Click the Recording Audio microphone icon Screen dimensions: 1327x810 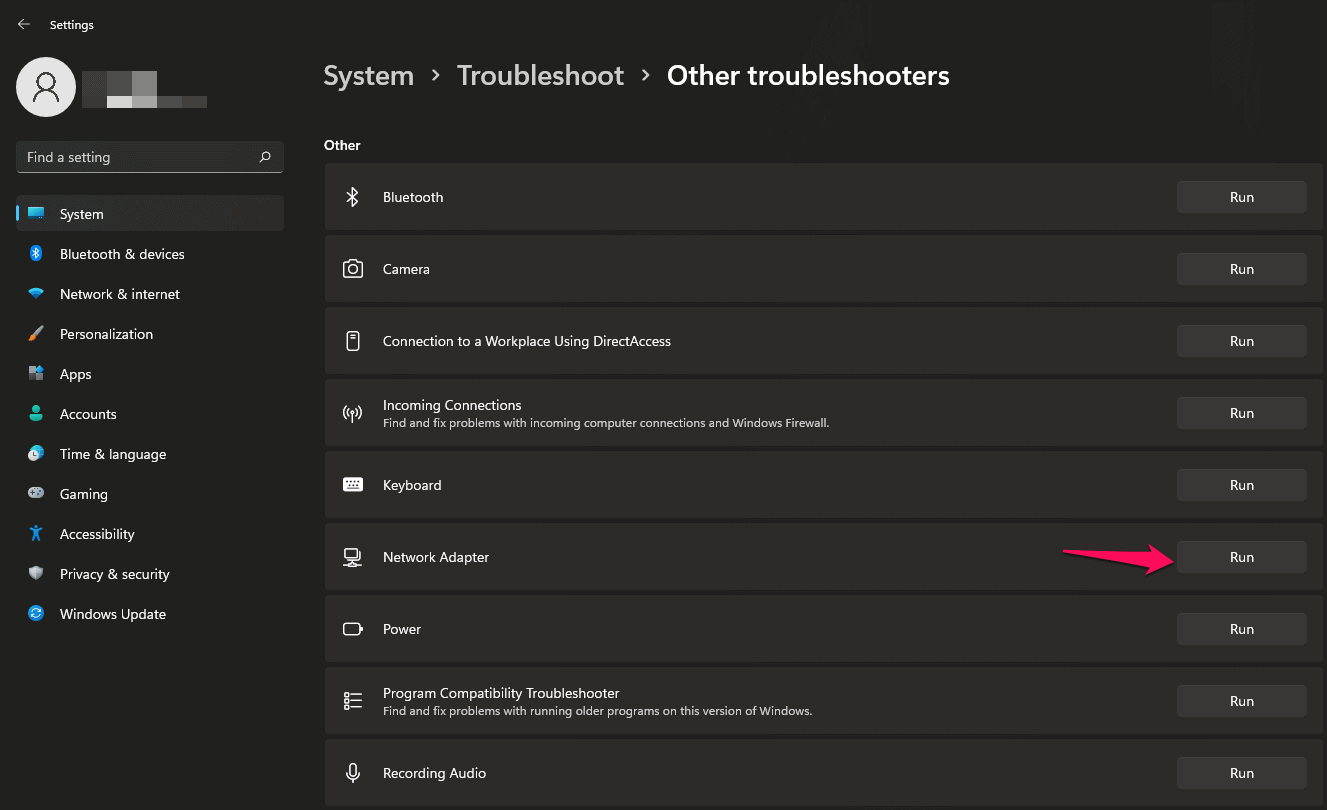point(353,773)
